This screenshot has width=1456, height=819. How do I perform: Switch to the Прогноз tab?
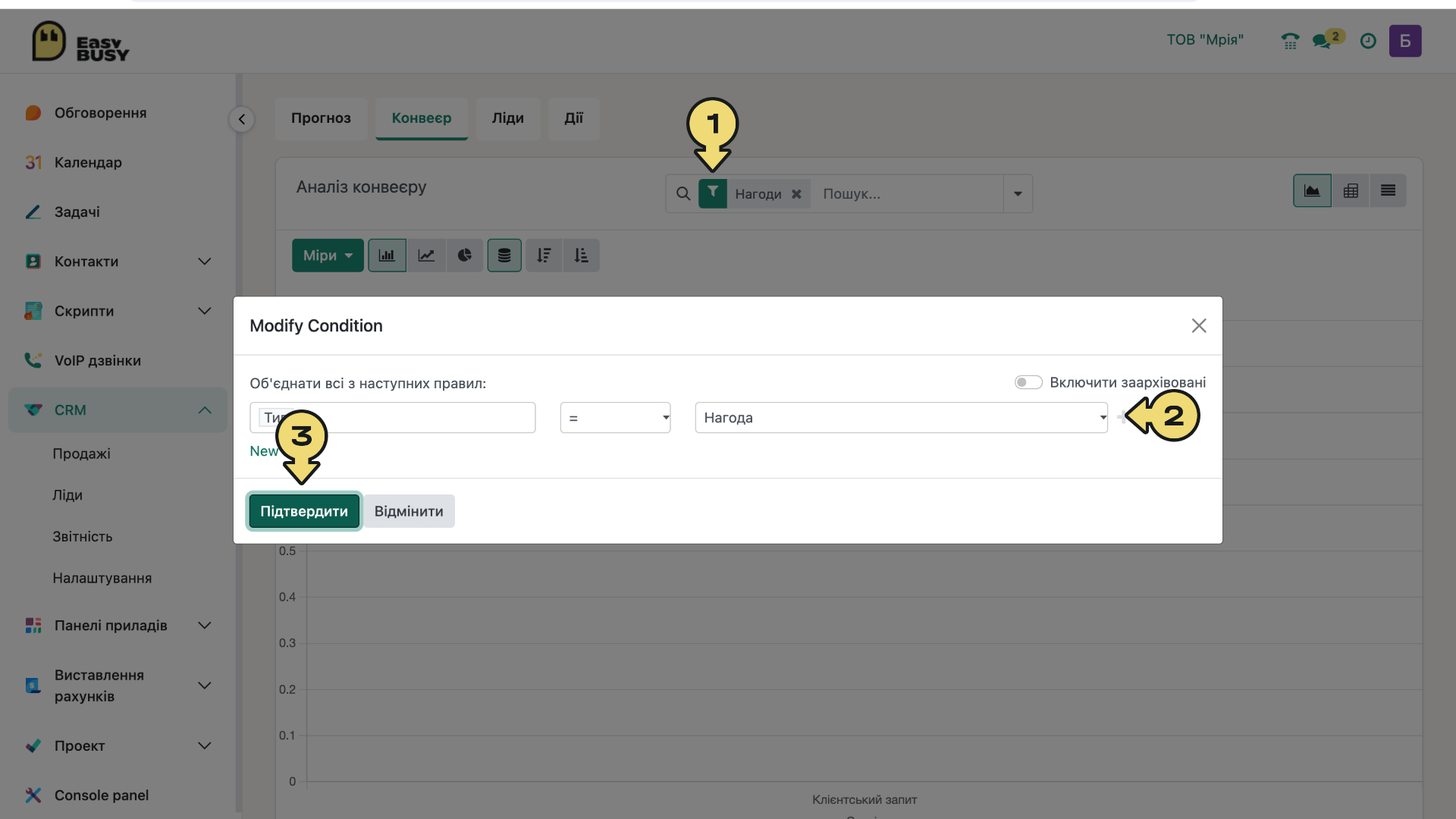pyautogui.click(x=321, y=118)
